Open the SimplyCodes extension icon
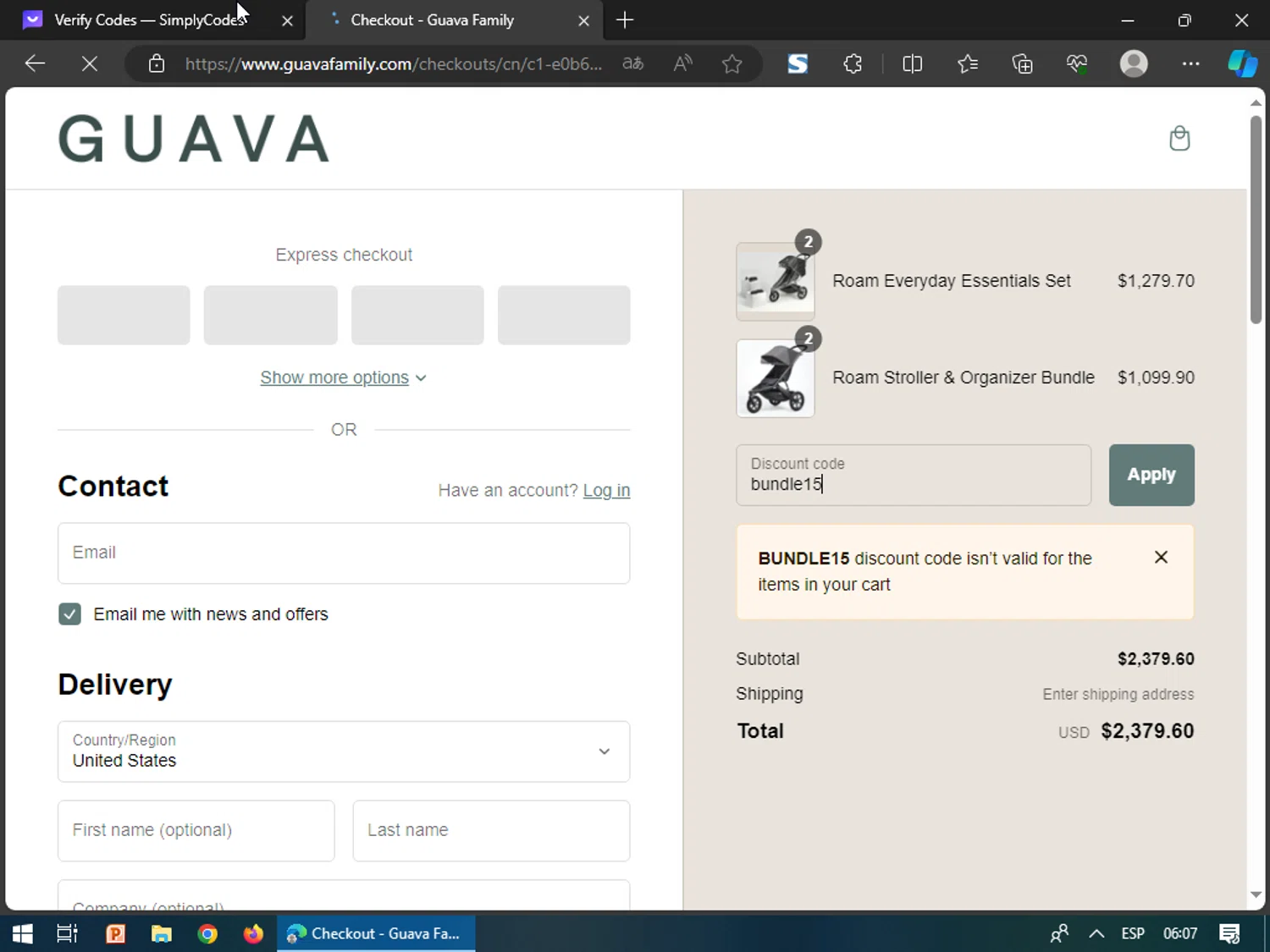This screenshot has height=952, width=1270. coord(798,63)
